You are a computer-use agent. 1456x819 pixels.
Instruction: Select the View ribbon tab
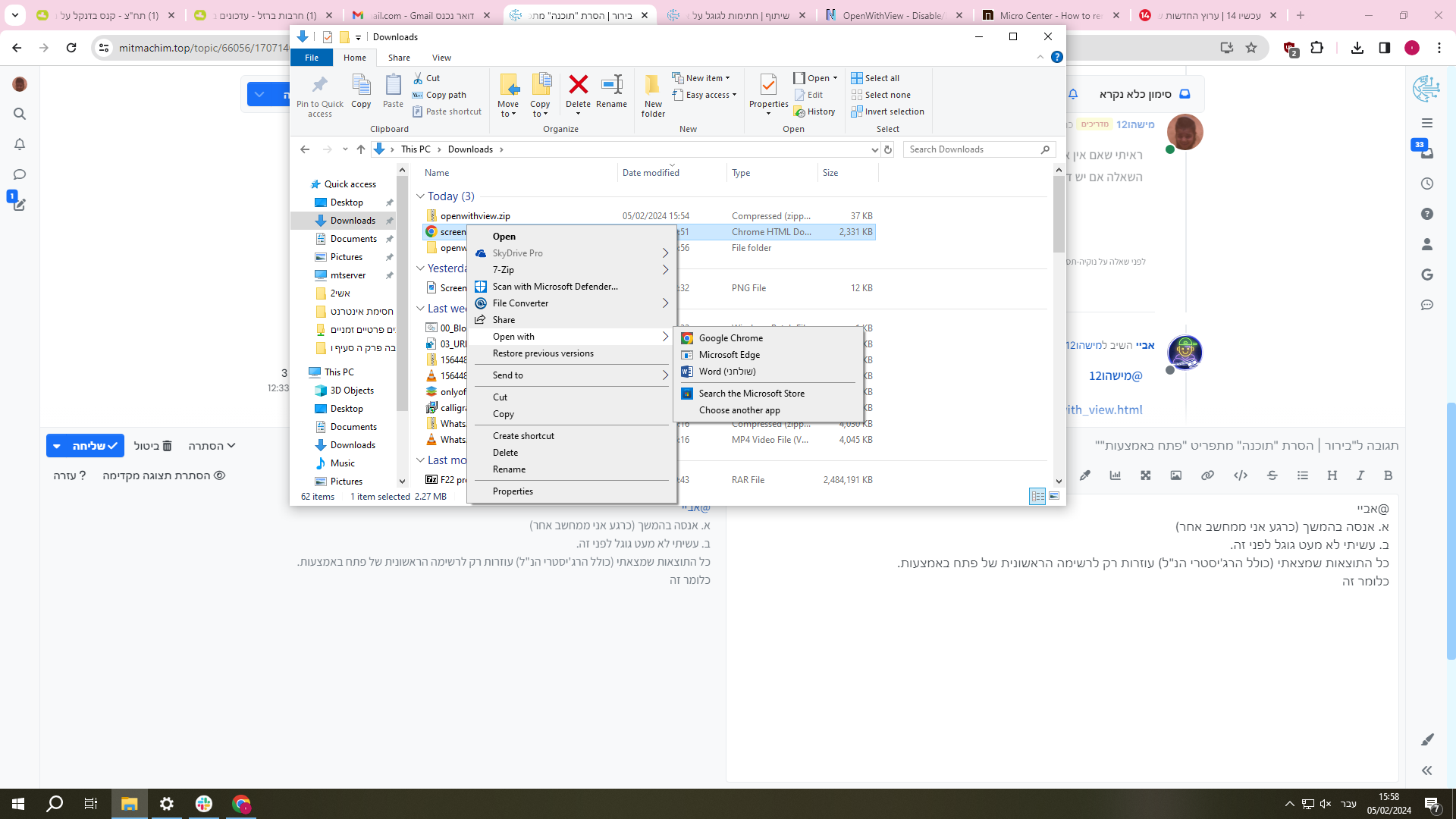(x=441, y=58)
